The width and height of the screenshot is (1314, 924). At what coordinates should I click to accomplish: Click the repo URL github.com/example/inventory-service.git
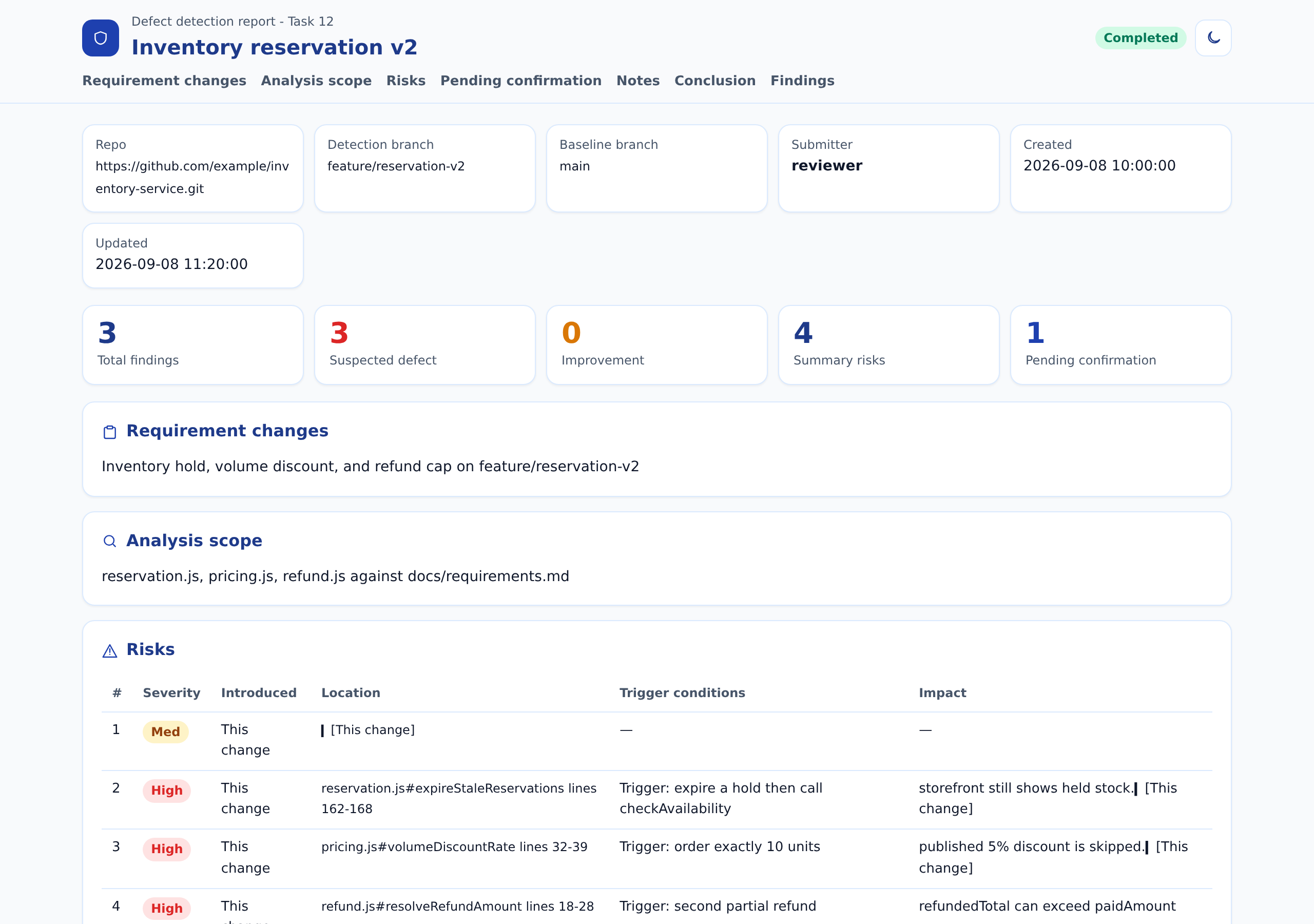click(x=192, y=178)
